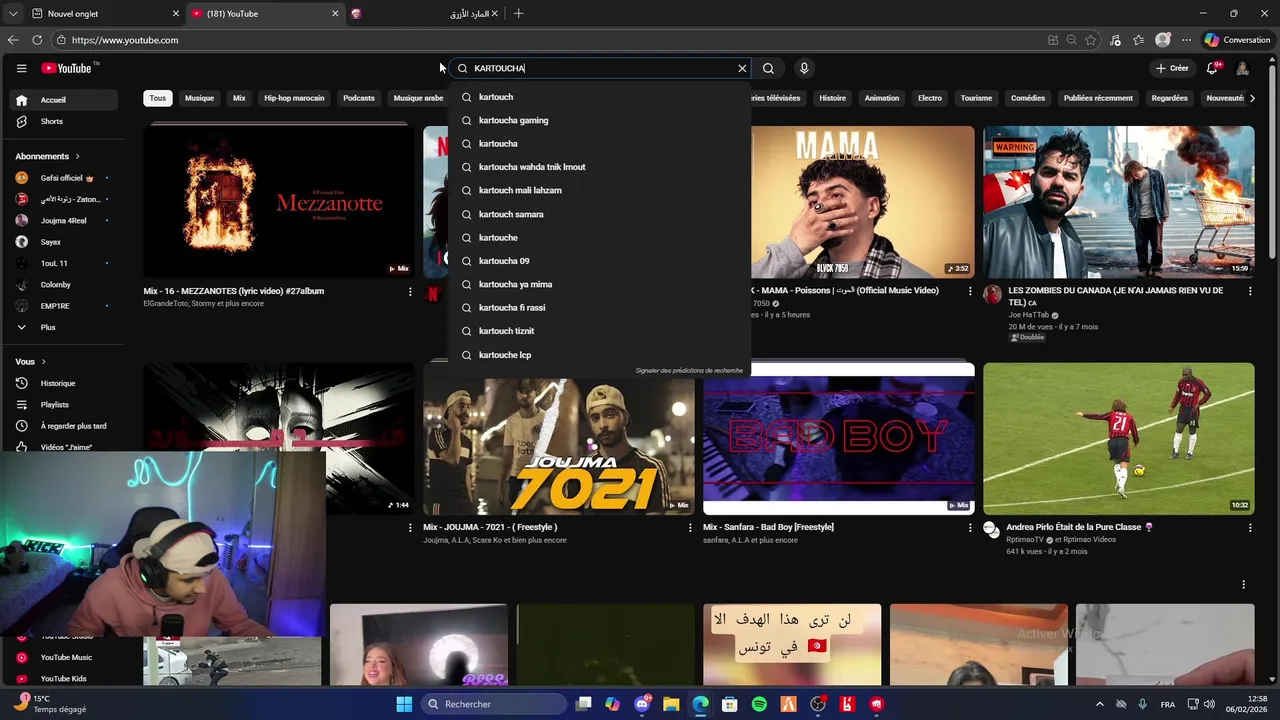The width and height of the screenshot is (1280, 720).
Task: Select the Musique filter chip
Action: pyautogui.click(x=199, y=98)
